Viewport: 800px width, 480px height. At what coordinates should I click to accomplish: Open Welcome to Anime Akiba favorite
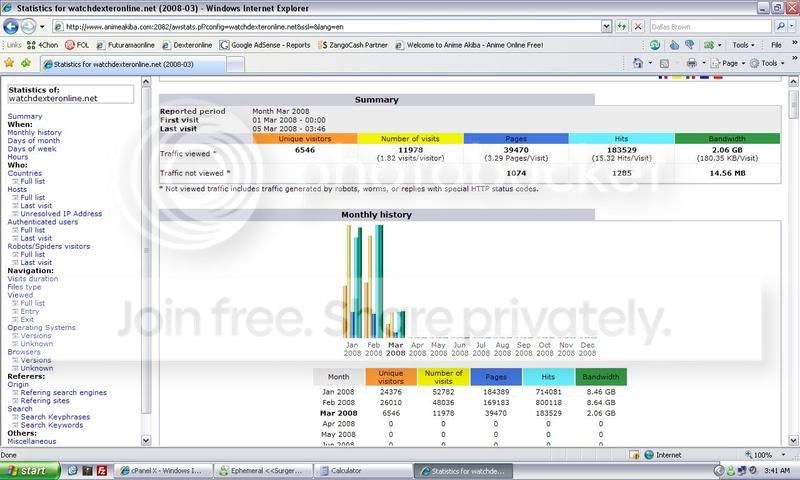pos(469,45)
